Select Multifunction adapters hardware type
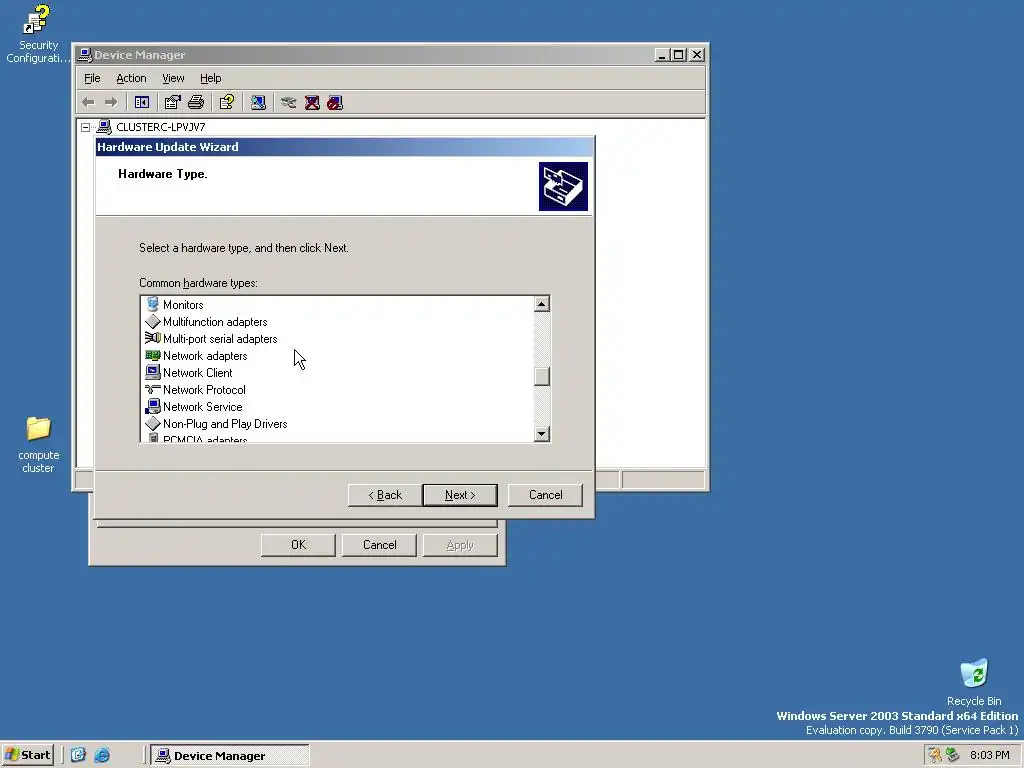The width and height of the screenshot is (1024, 768). pos(215,322)
